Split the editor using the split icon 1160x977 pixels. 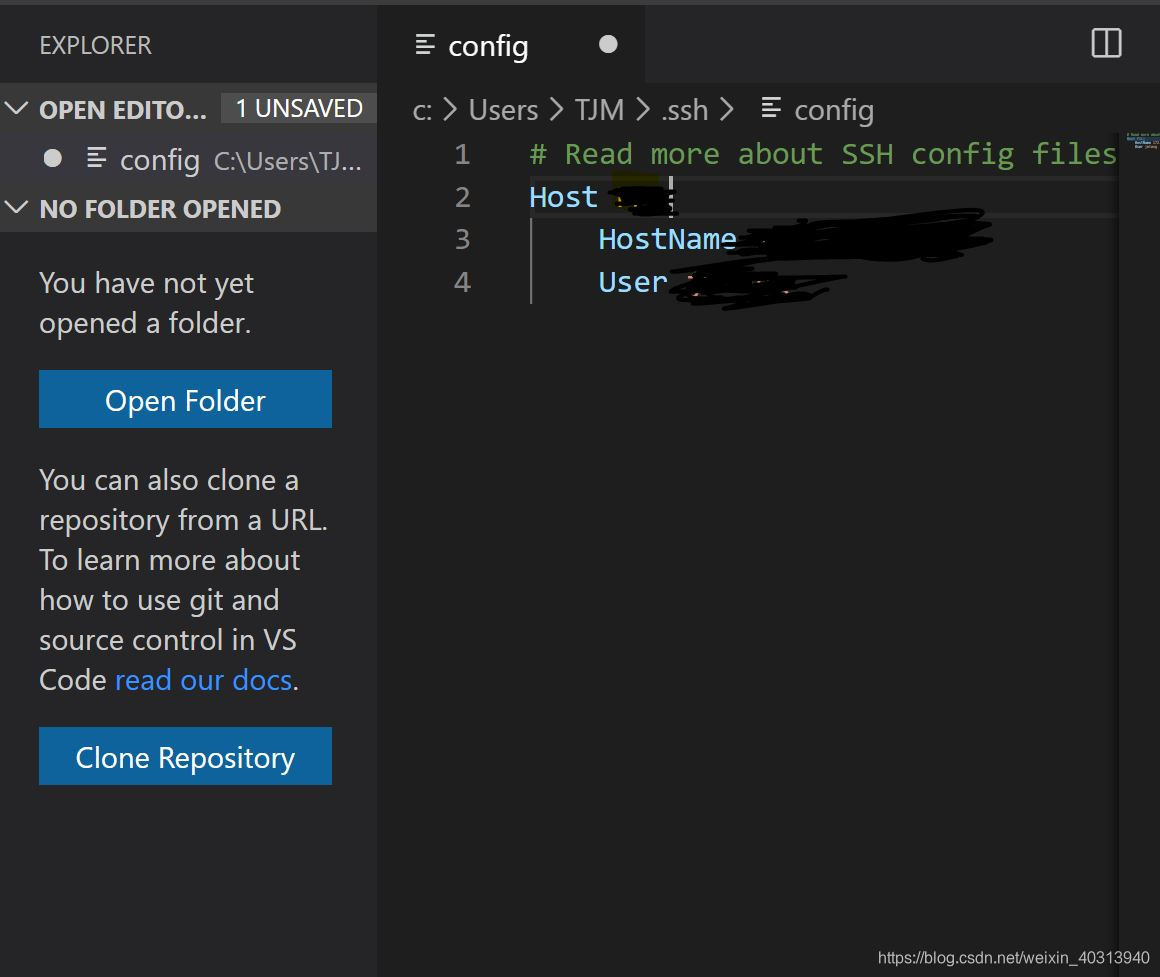(1105, 44)
